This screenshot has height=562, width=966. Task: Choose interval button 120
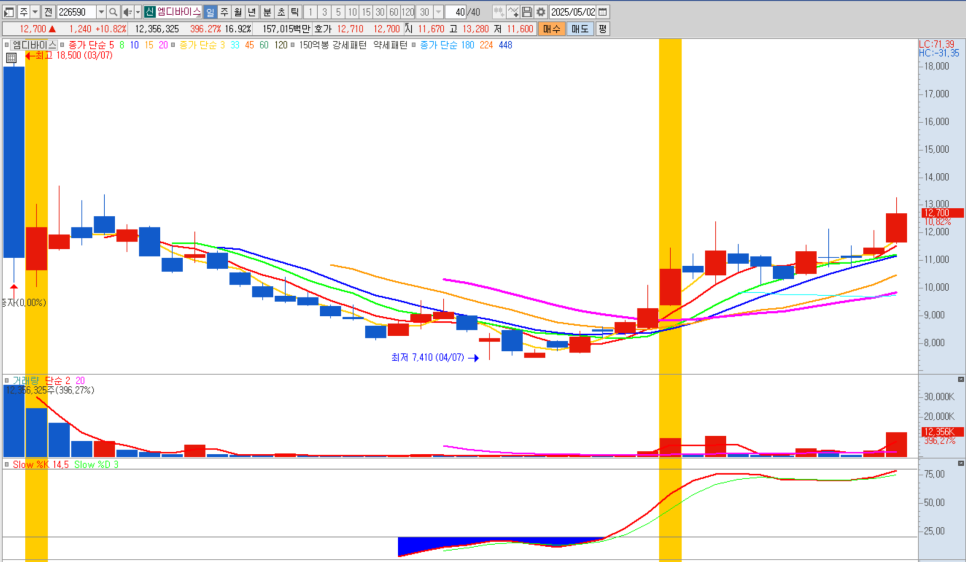pos(408,12)
